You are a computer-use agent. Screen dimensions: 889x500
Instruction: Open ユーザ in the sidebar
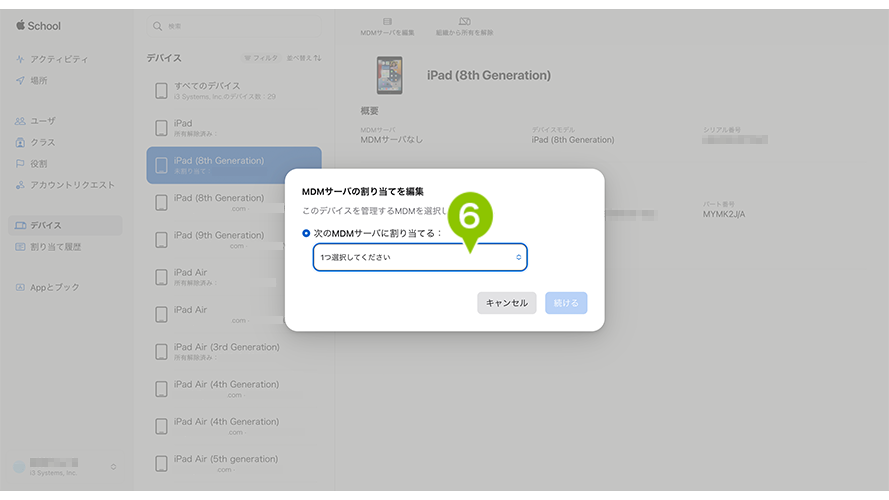[43, 121]
